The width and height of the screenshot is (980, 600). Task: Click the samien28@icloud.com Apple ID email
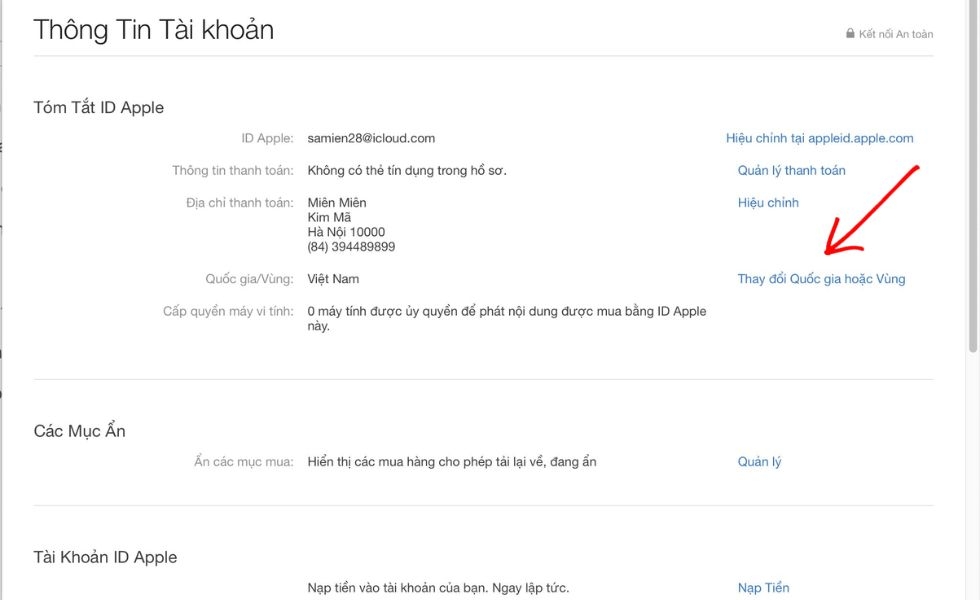371,139
